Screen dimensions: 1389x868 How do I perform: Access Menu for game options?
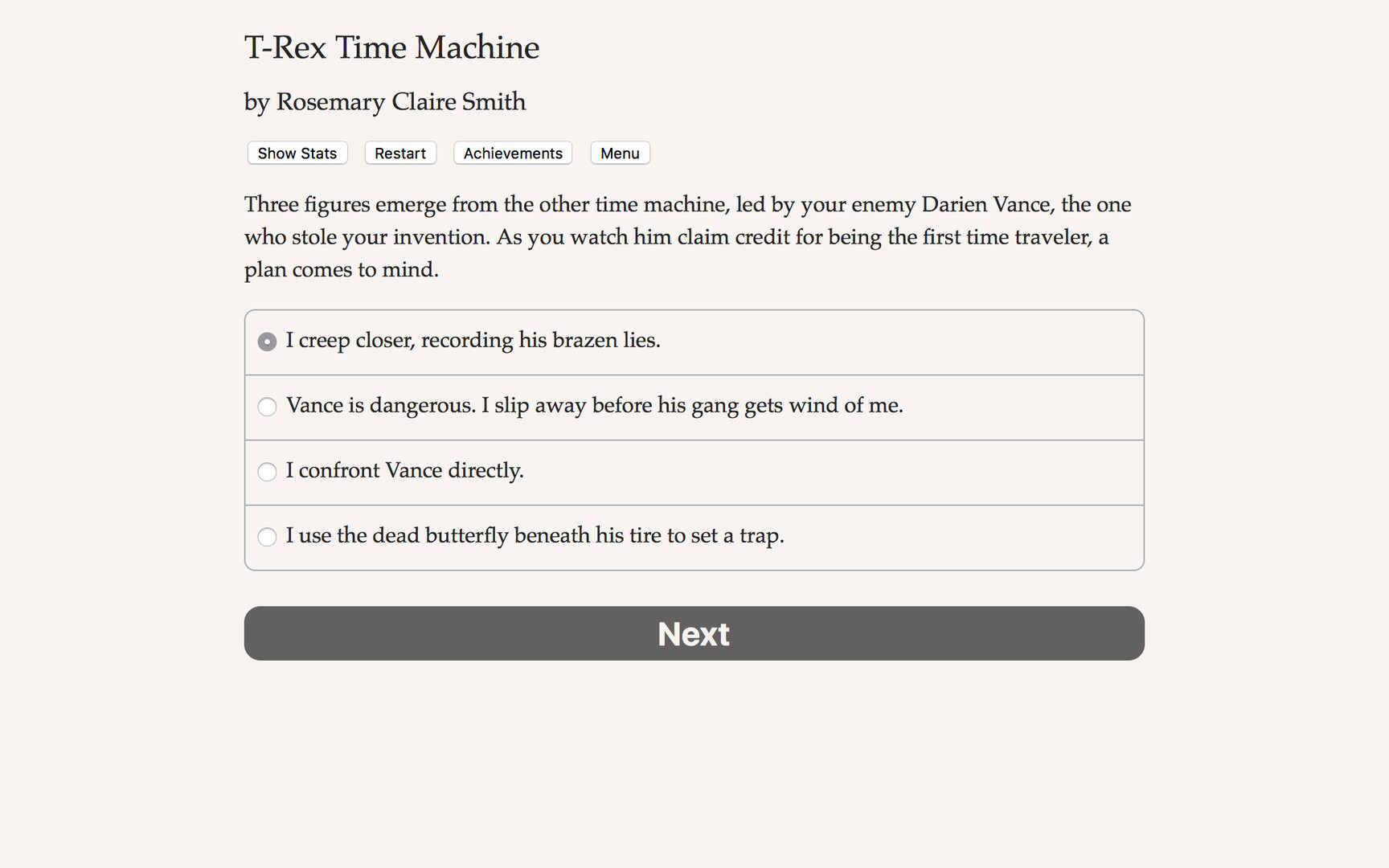point(620,153)
